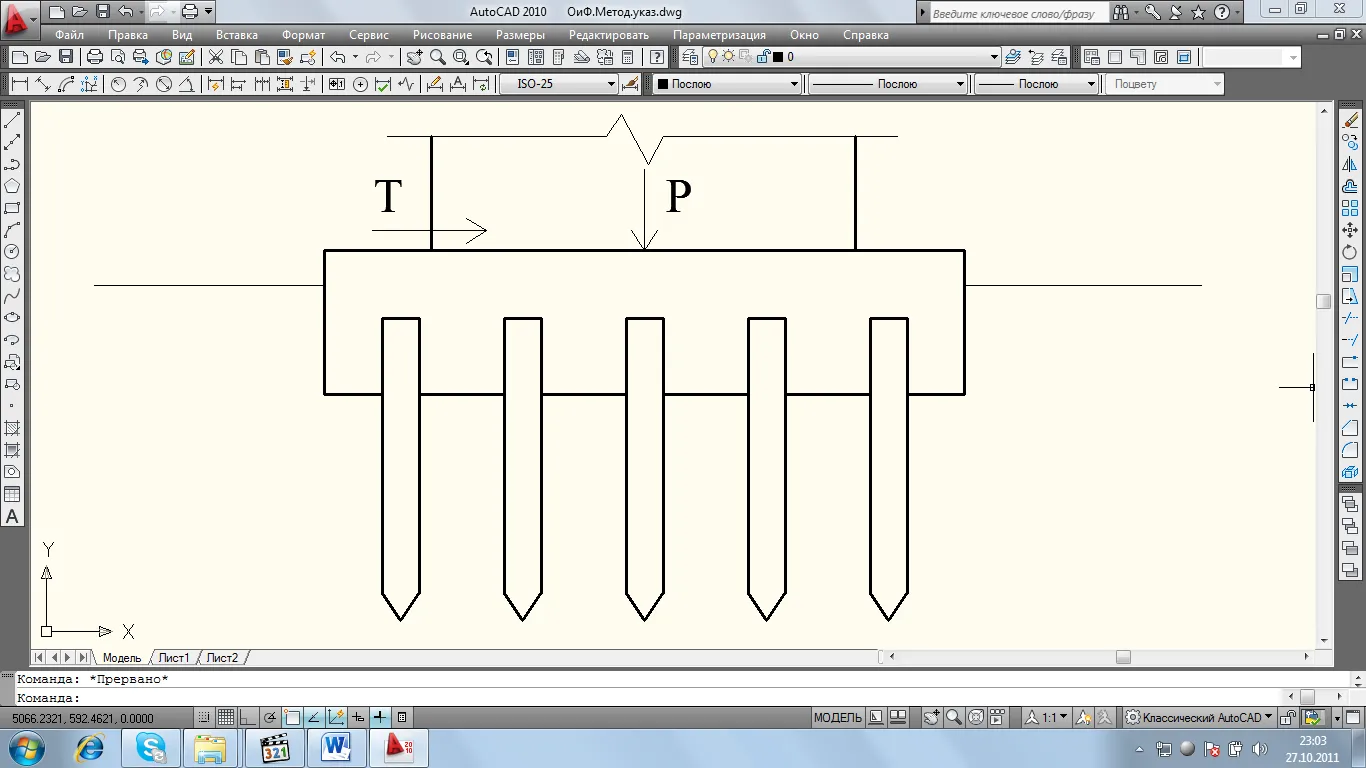Select the Aligned dimension tool
This screenshot has width=1366, height=768.
click(43, 84)
